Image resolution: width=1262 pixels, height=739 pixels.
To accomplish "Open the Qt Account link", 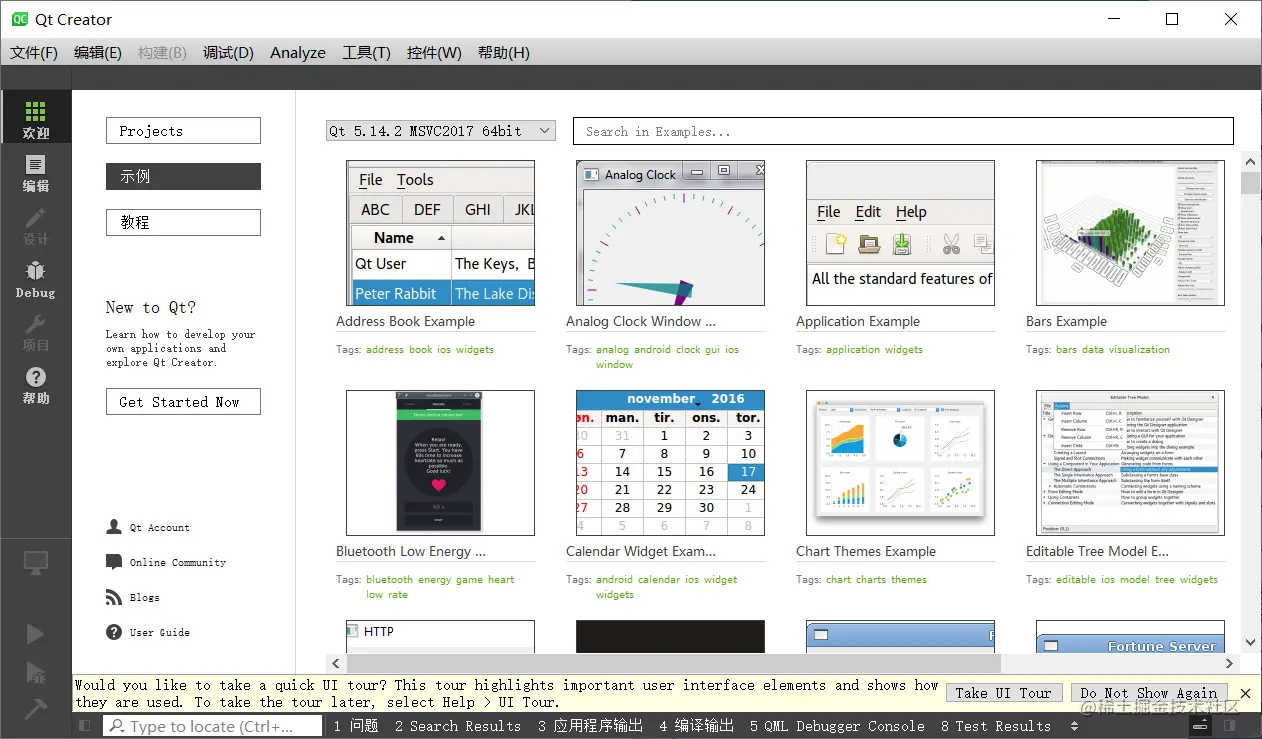I will tap(160, 527).
